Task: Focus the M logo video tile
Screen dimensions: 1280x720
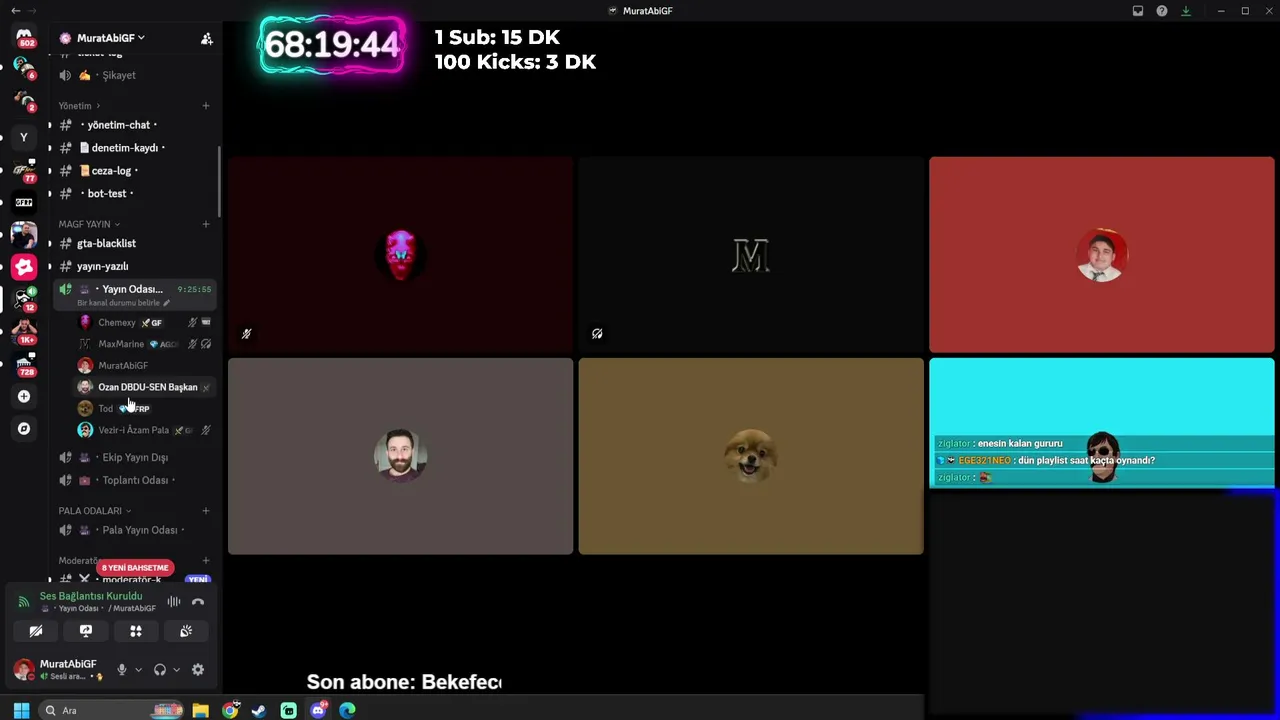Action: (x=751, y=255)
